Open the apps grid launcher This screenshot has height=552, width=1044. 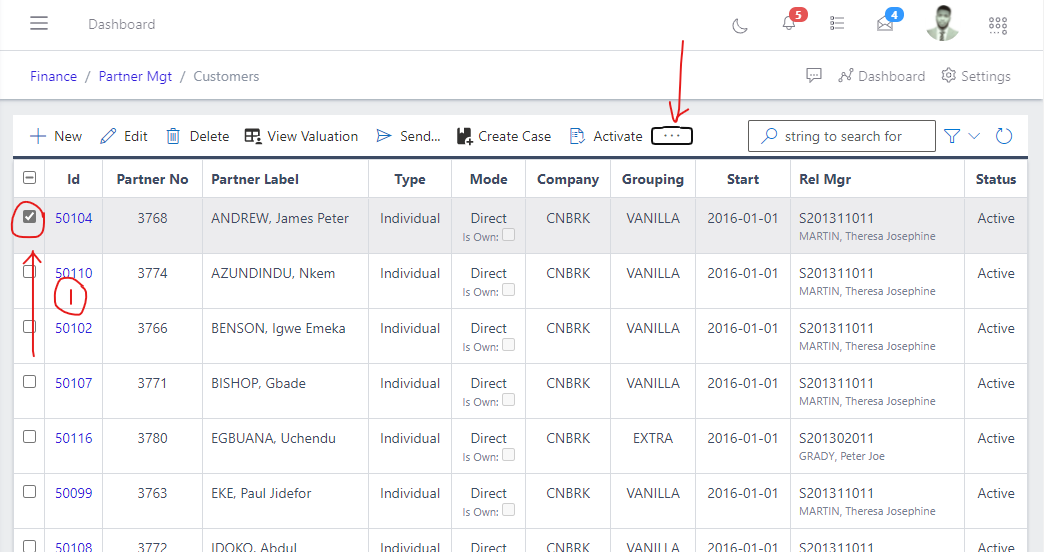coord(997,25)
